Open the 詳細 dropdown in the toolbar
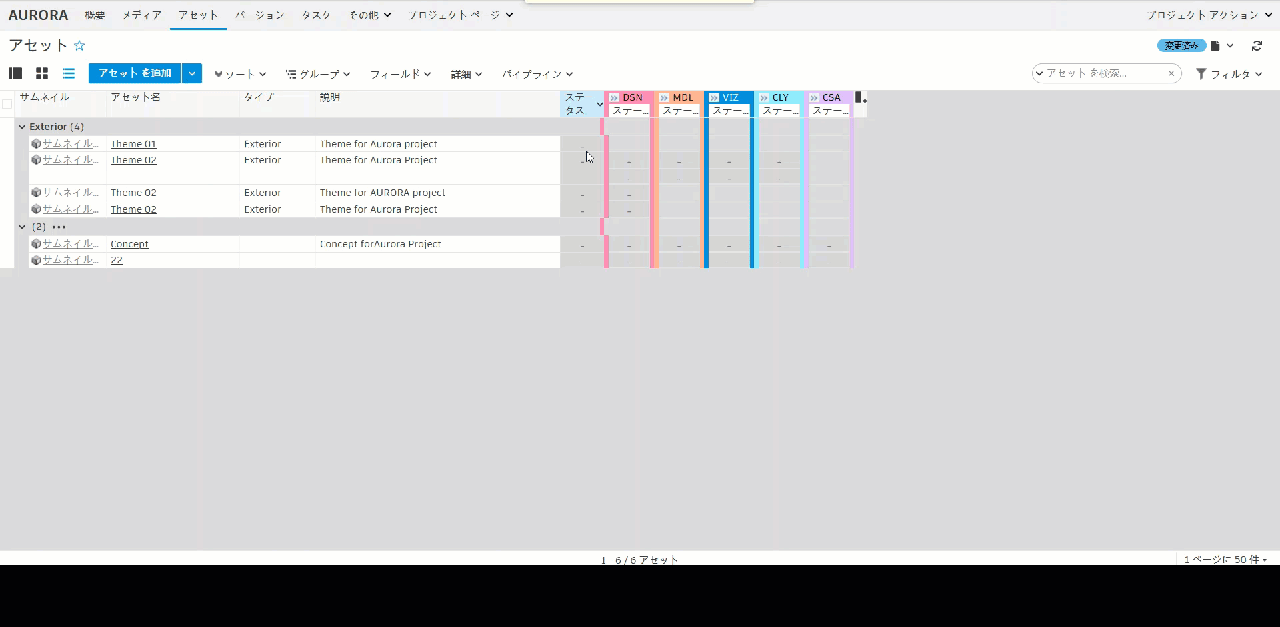The image size is (1280, 627). [x=466, y=74]
